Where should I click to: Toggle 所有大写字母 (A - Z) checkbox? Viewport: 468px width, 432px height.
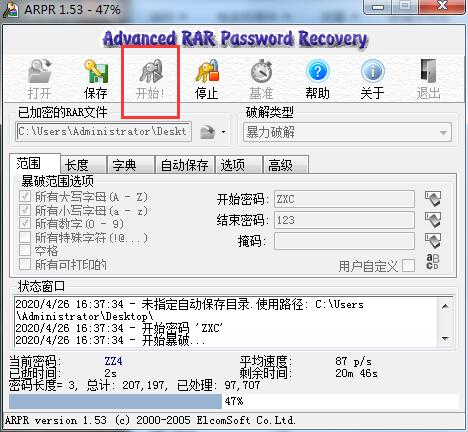pyautogui.click(x=25, y=197)
